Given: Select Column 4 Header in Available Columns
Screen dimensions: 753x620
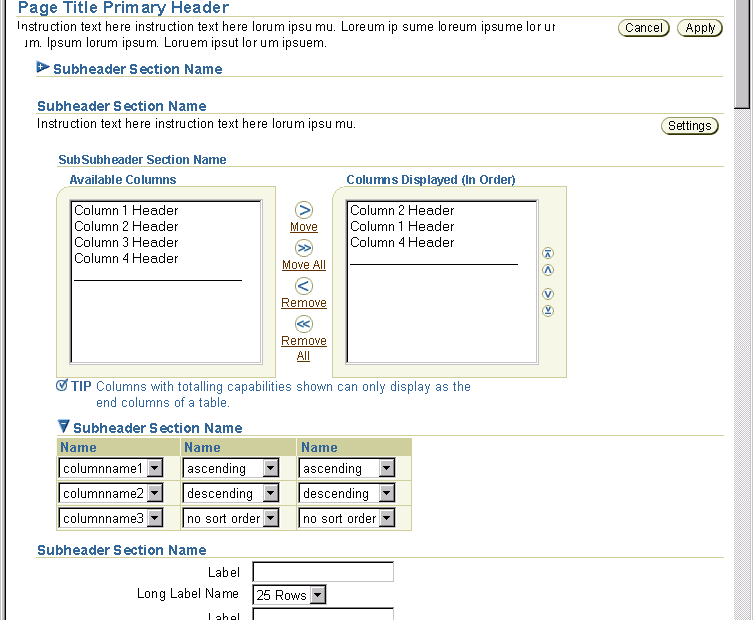Looking at the screenshot, I should (x=126, y=258).
